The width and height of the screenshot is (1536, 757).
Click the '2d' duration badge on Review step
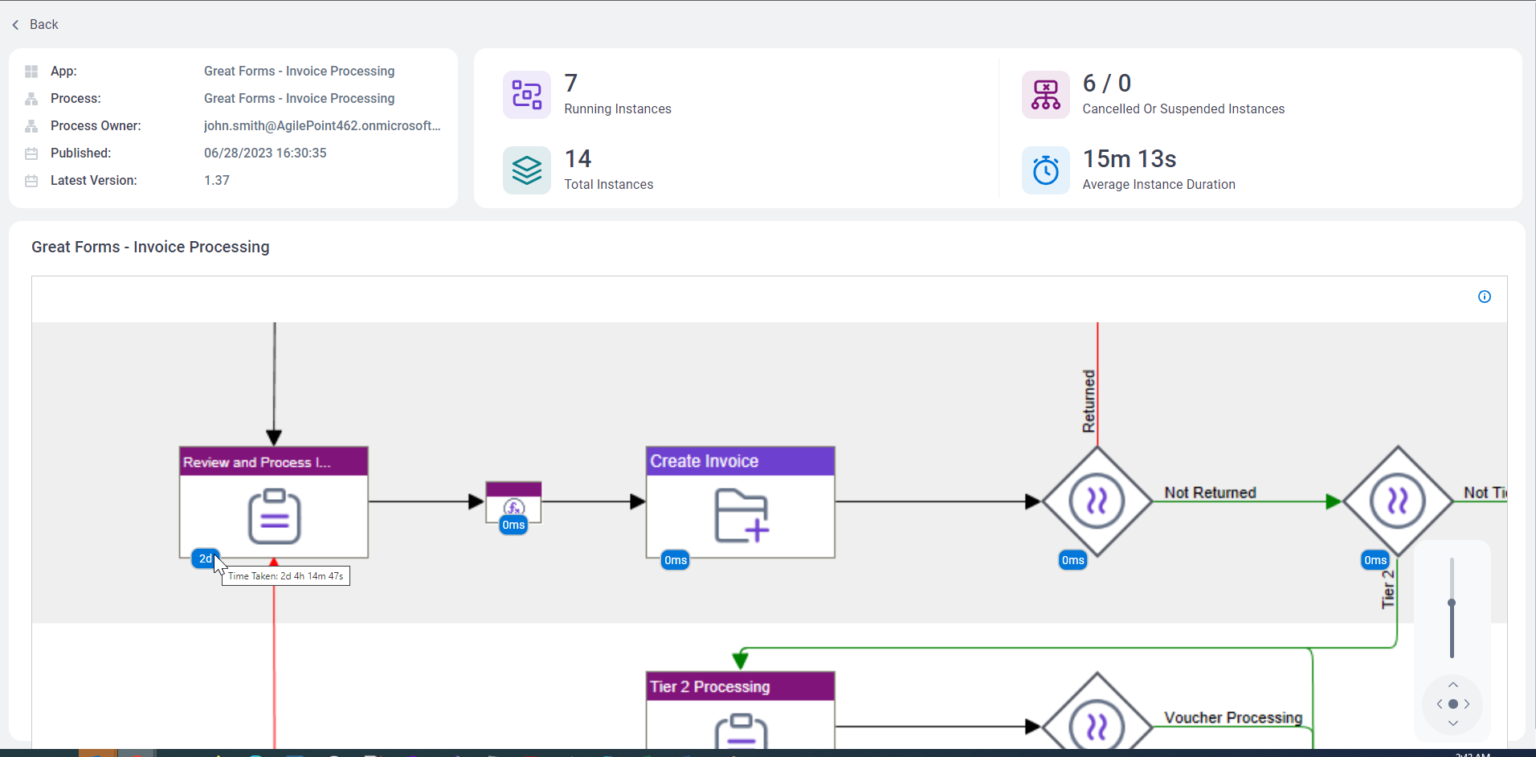click(x=204, y=558)
